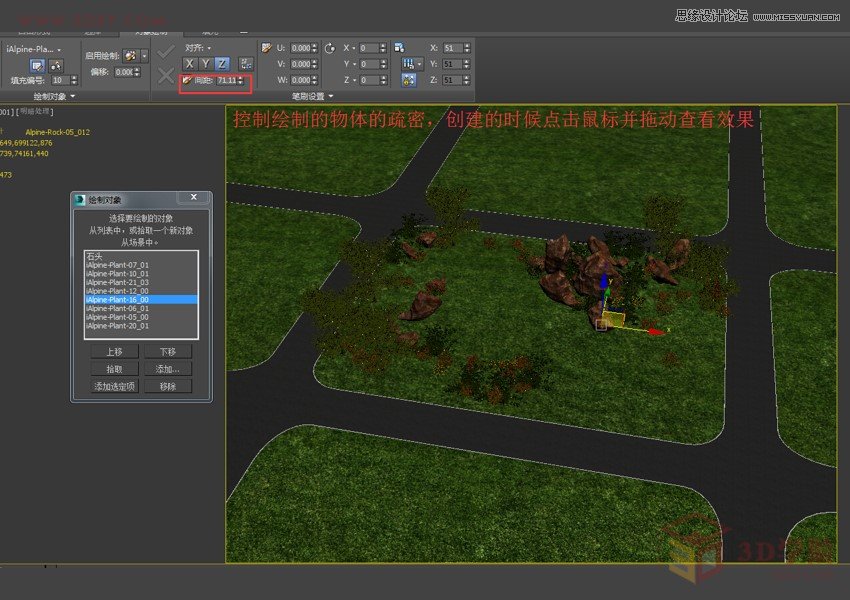Click the highlighted scale randomize icon near Z scale
The image size is (850, 600).
pyautogui.click(x=408, y=79)
